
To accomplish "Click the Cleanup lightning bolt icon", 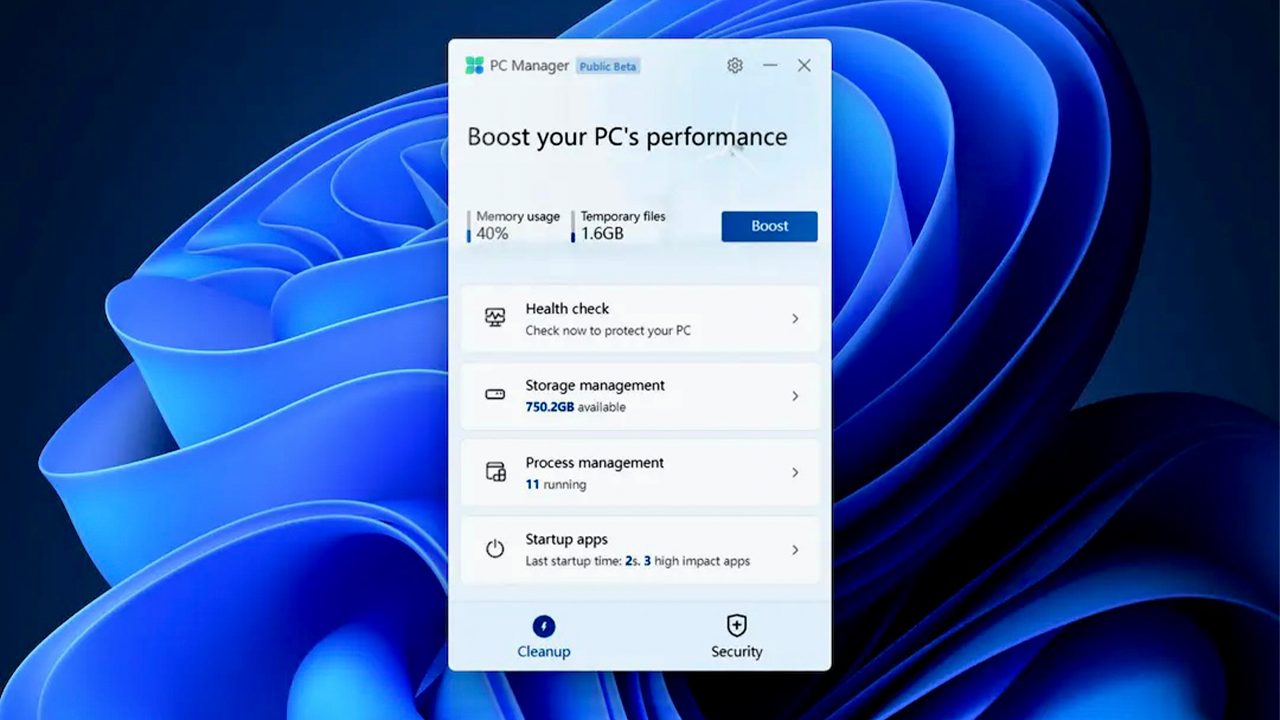I will click(544, 626).
